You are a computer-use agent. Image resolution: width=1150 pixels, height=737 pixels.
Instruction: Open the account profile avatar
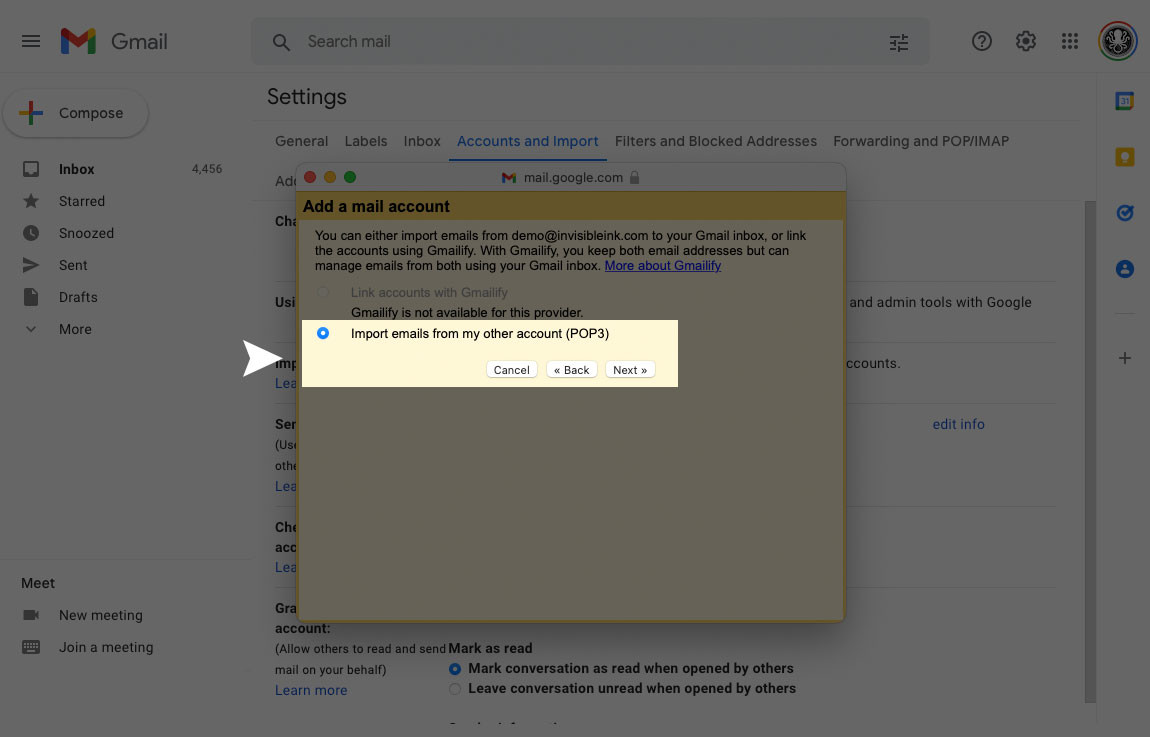[x=1118, y=41]
